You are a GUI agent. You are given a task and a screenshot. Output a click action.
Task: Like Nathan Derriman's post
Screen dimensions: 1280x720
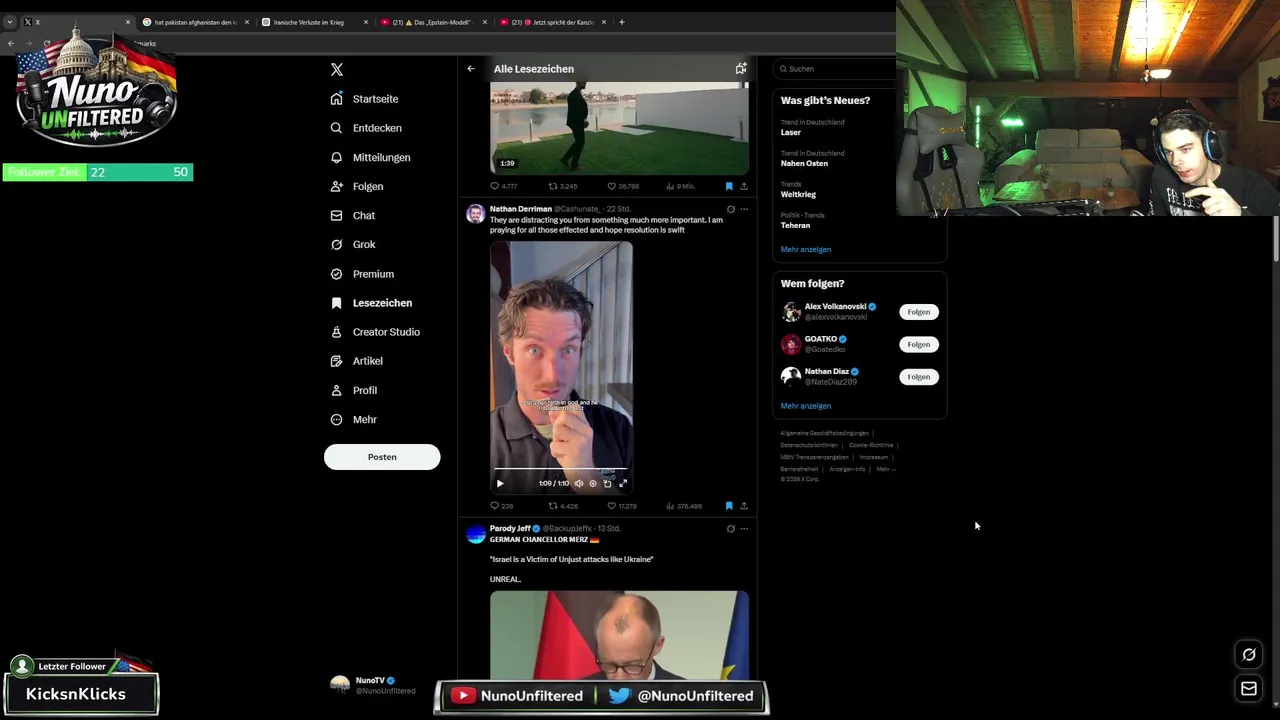coord(622,506)
